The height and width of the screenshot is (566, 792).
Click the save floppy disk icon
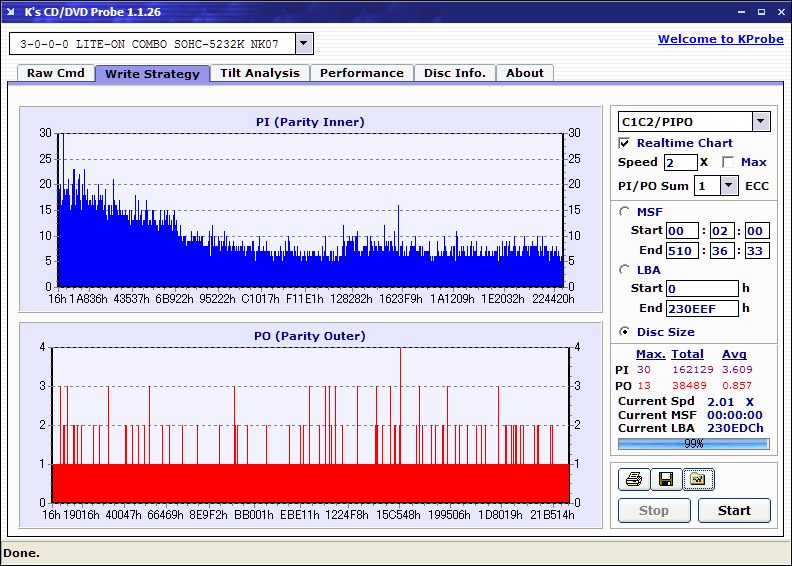tap(665, 480)
